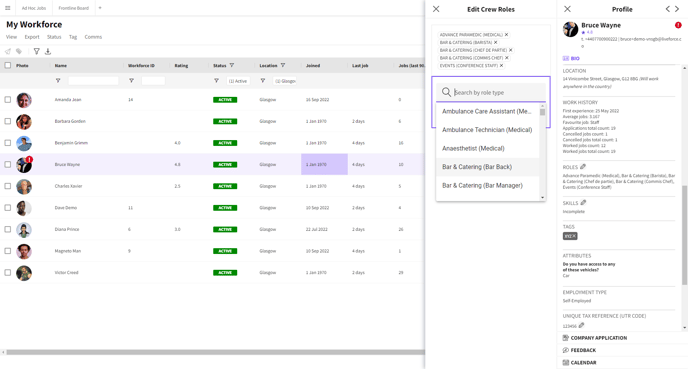
Task: Click the download export icon in the toolbar
Action: pyautogui.click(x=48, y=51)
